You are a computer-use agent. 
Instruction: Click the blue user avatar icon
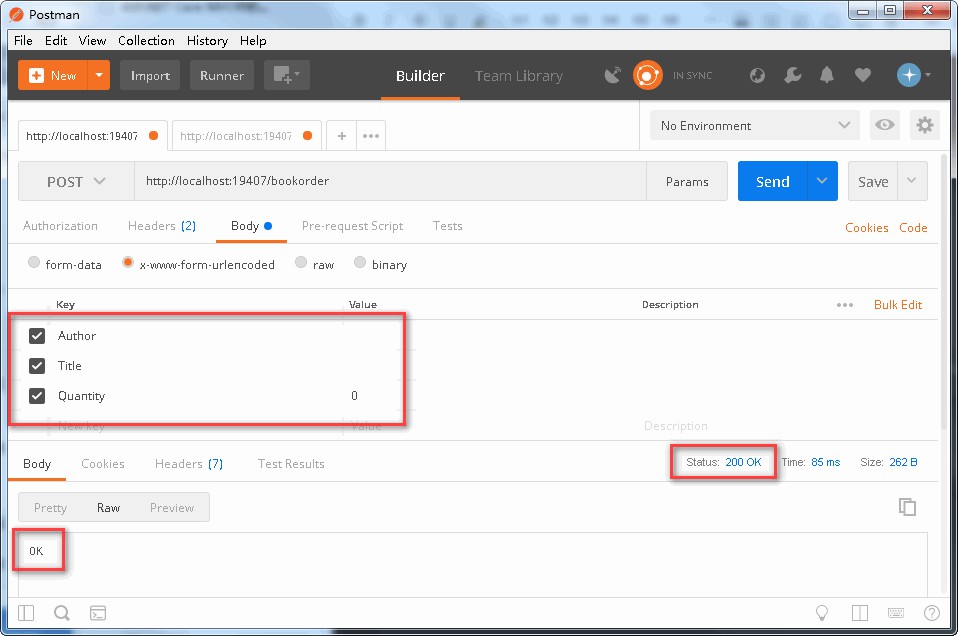(x=909, y=75)
